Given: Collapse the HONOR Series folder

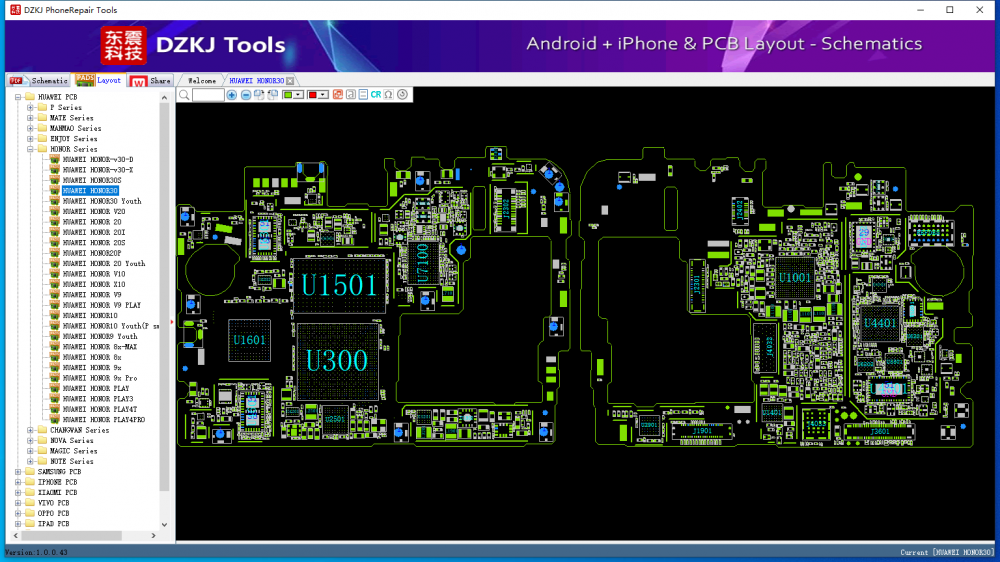Looking at the screenshot, I should [31, 149].
